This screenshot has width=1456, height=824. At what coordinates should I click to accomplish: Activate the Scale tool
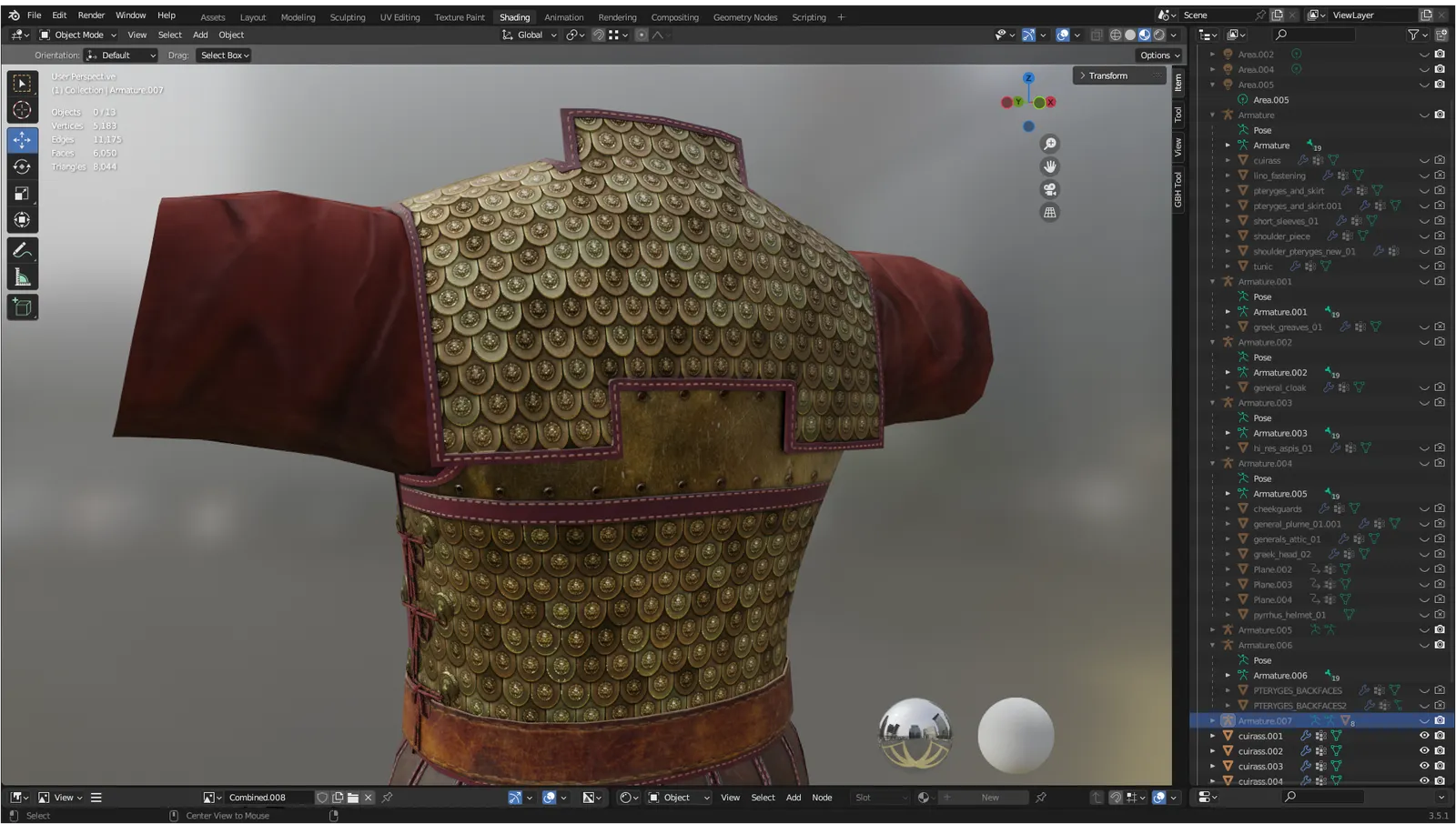pyautogui.click(x=22, y=193)
